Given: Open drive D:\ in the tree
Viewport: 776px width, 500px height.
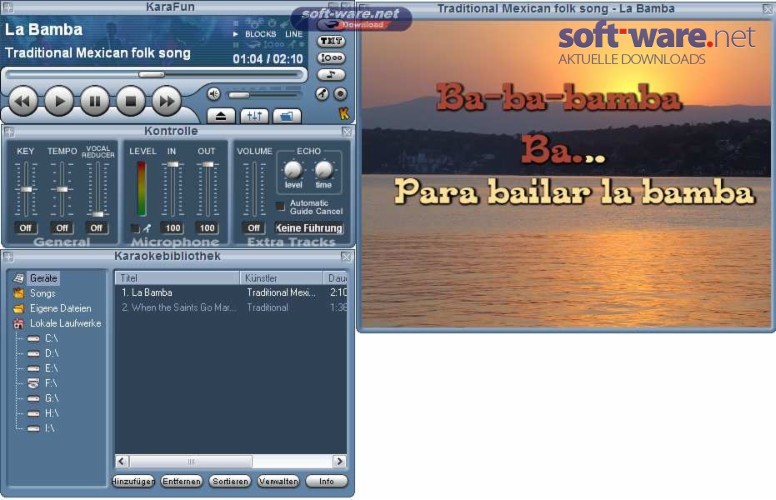Looking at the screenshot, I should tap(51, 353).
